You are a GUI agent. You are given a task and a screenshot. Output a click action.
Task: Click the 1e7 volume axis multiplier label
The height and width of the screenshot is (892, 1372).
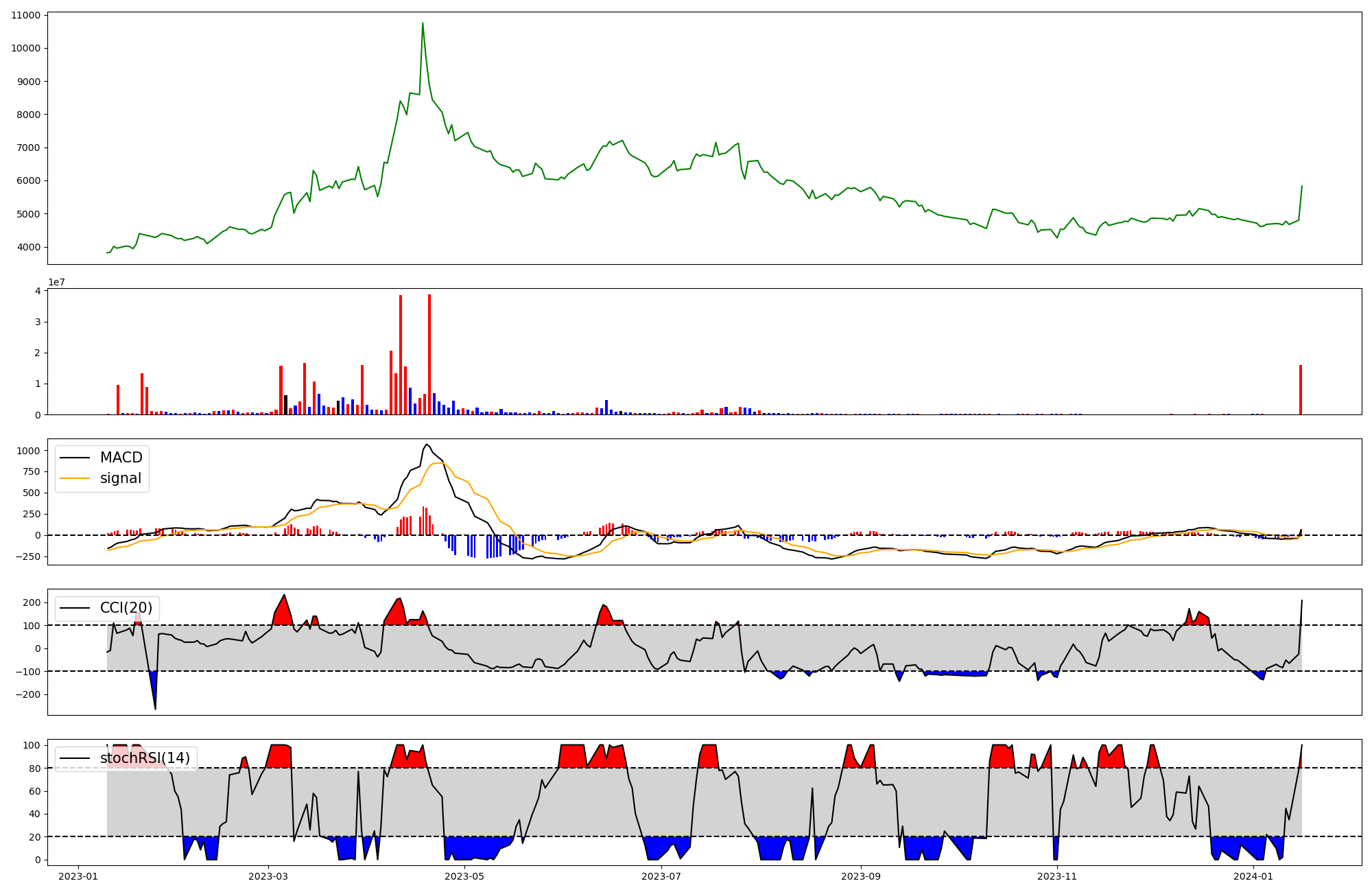(56, 282)
